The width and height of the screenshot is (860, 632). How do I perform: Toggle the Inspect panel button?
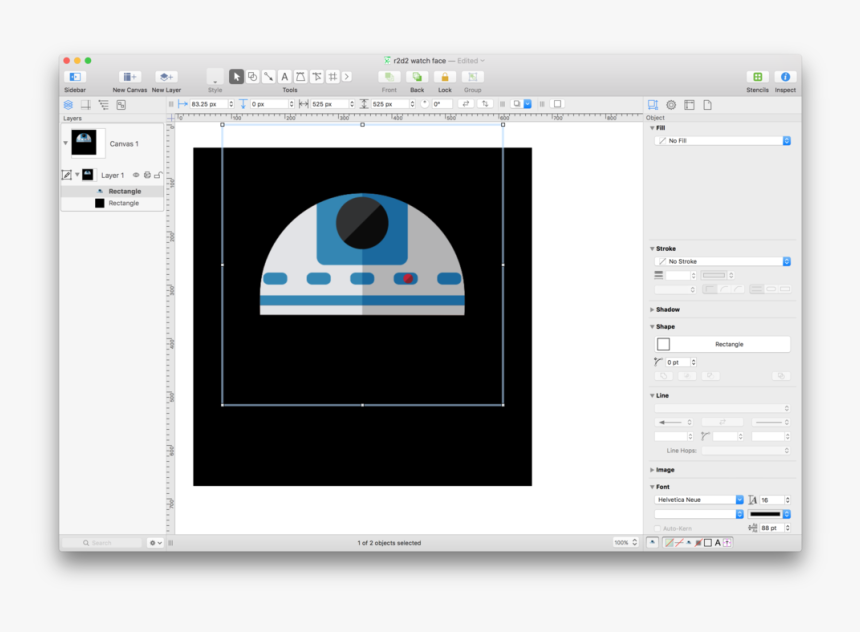[785, 77]
